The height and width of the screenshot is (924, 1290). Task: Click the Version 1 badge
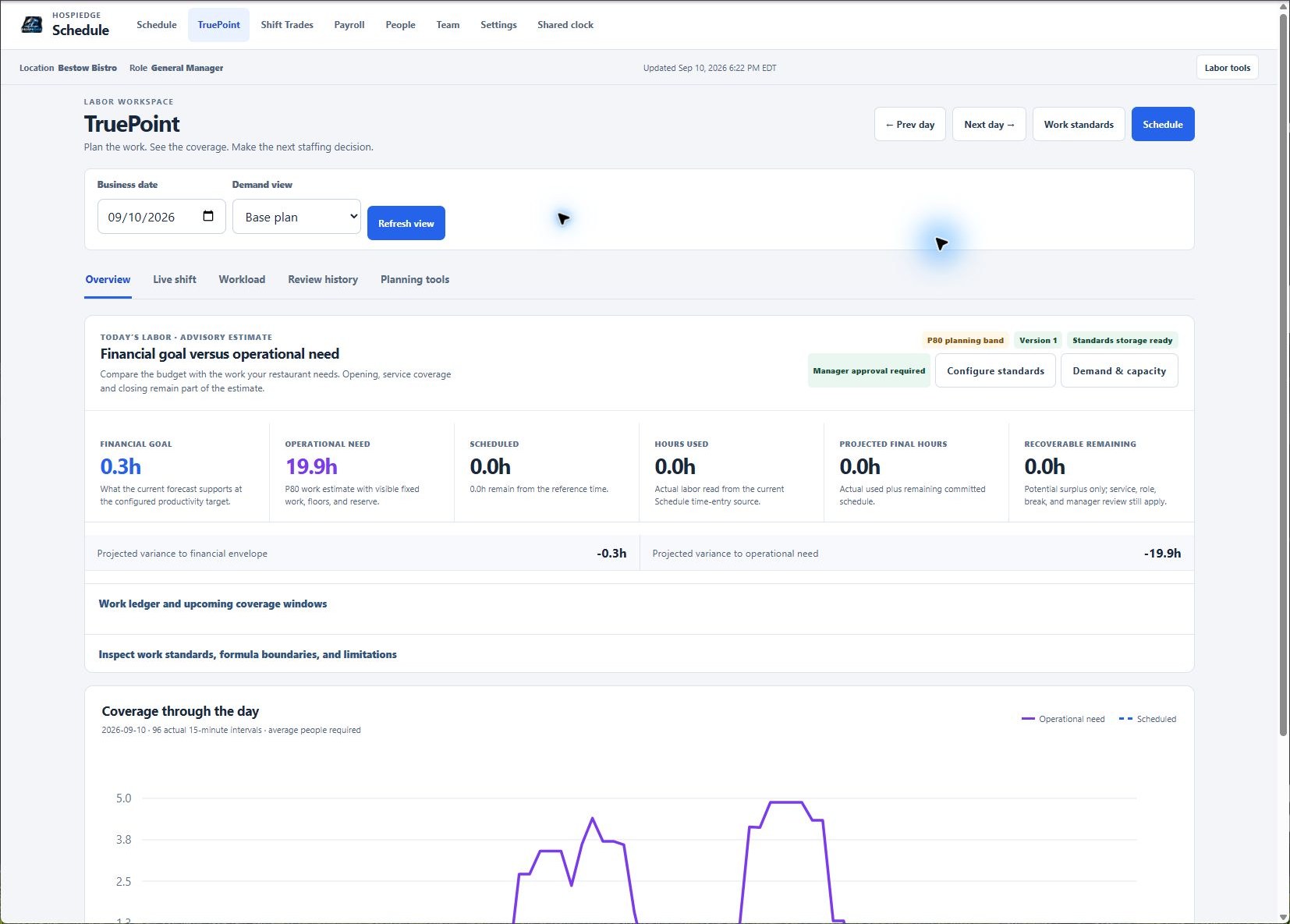pyautogui.click(x=1038, y=341)
